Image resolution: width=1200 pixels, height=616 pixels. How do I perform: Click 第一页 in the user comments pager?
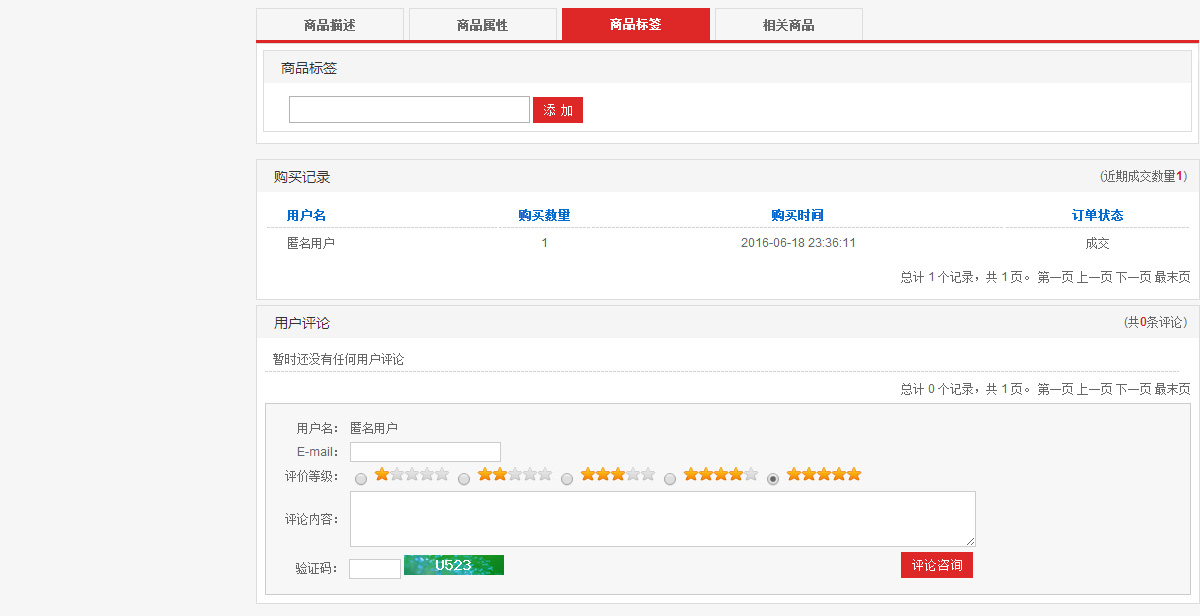tap(1055, 389)
